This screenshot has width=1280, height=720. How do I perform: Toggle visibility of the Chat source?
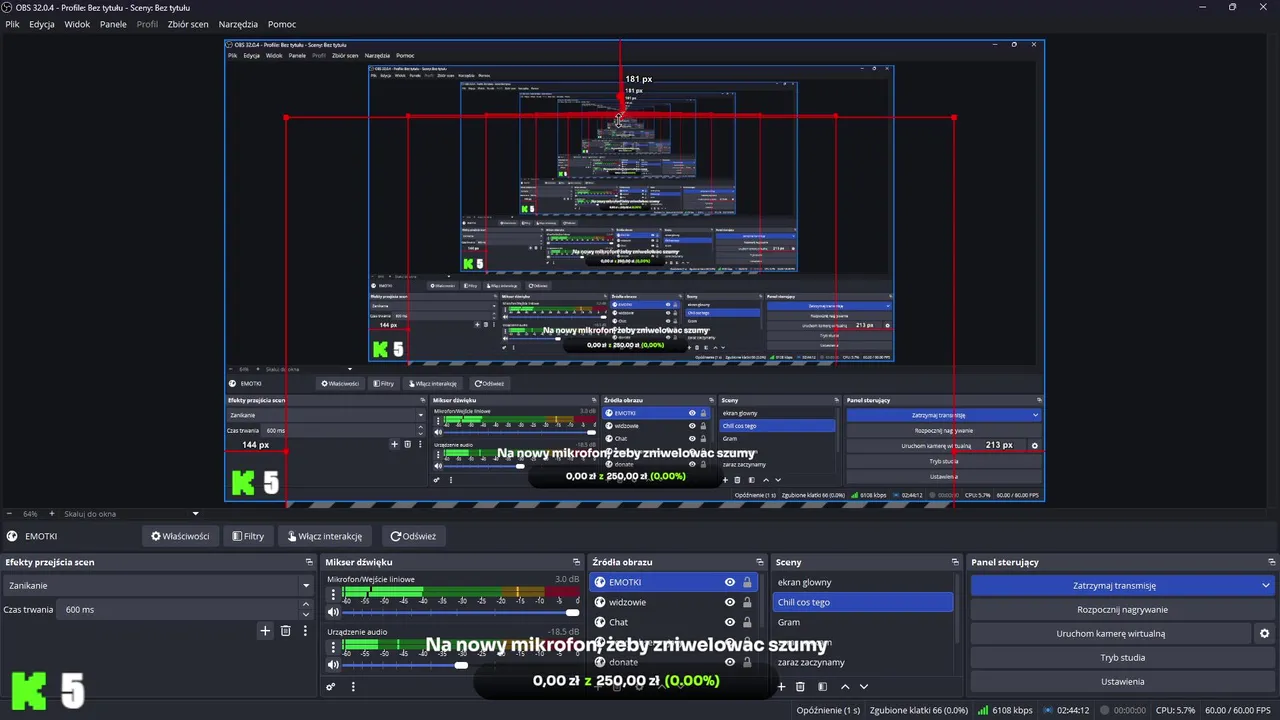pyautogui.click(x=730, y=622)
